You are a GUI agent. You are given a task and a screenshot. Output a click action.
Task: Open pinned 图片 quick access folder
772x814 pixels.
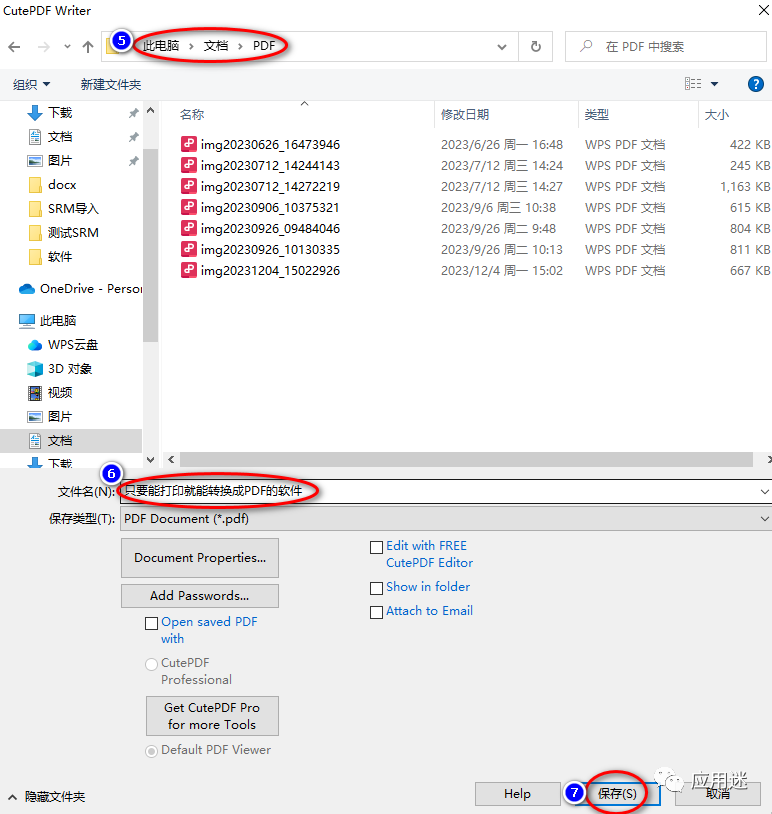tap(59, 160)
